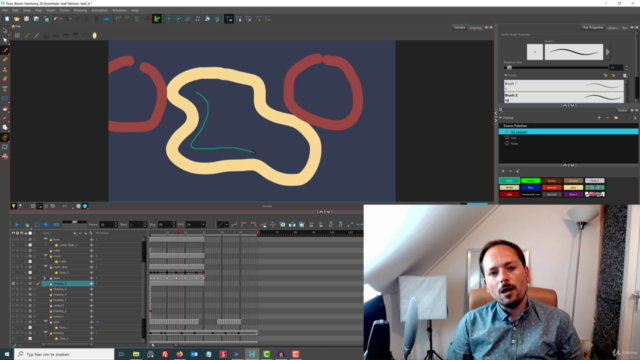Click the Play button in timeline toolbar
The height and width of the screenshot is (360, 640).
(x=17, y=224)
